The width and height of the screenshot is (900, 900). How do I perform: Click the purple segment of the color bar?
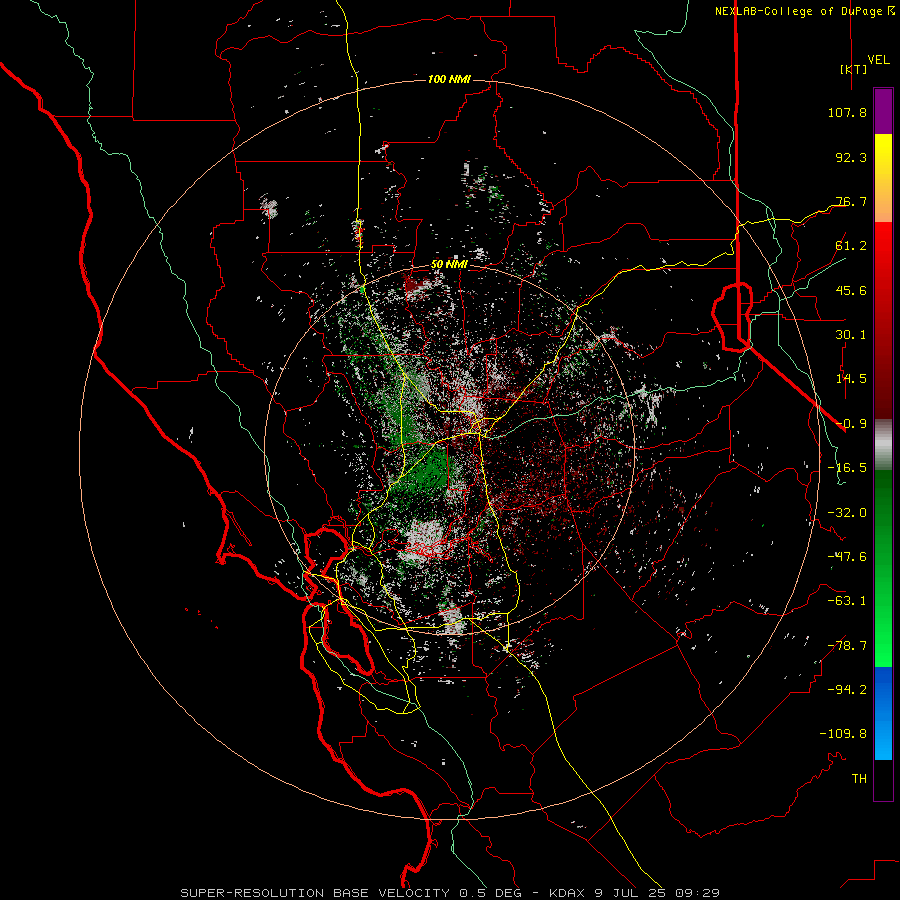pyautogui.click(x=883, y=111)
